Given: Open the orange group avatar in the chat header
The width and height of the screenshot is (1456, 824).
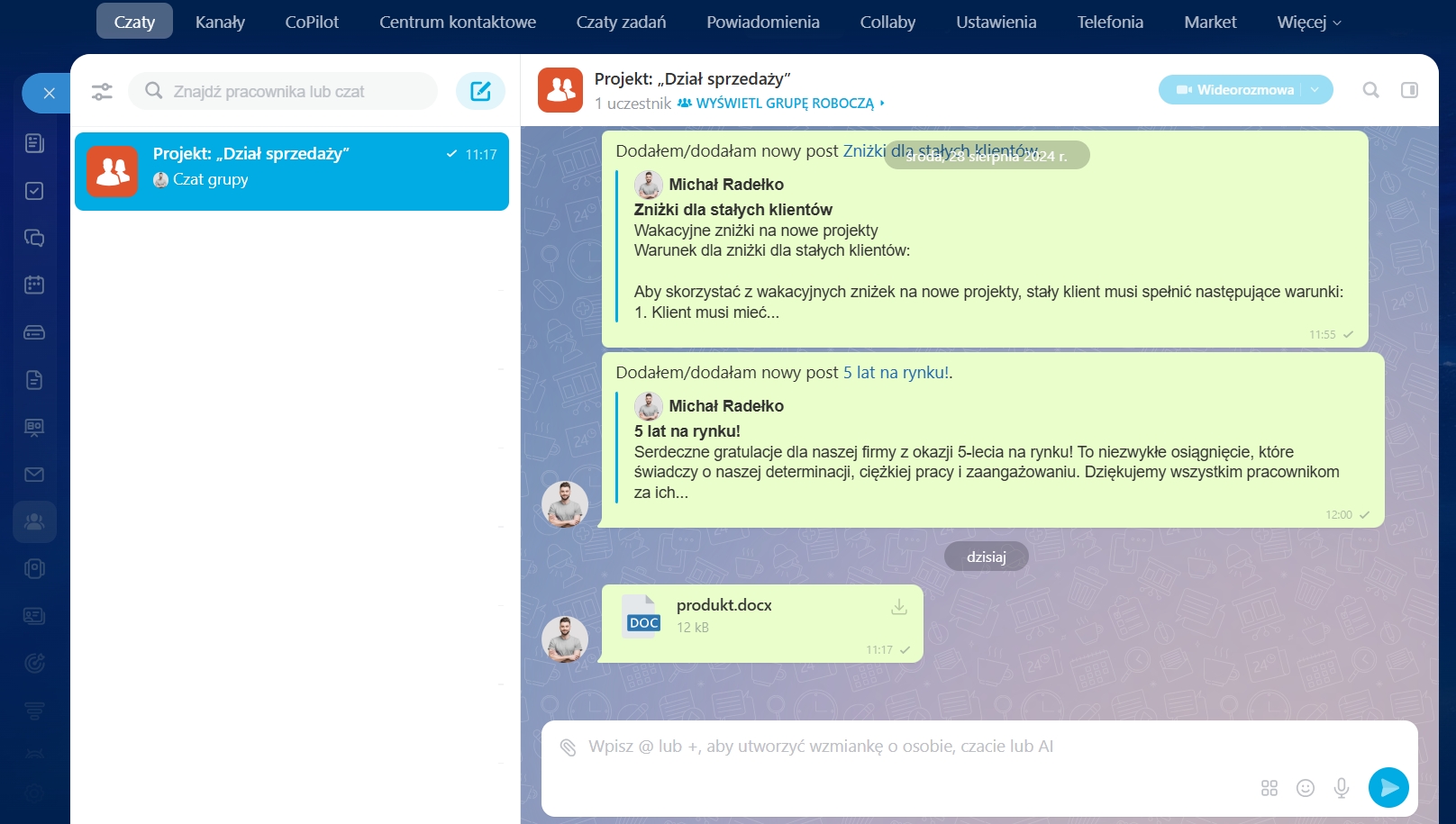Looking at the screenshot, I should click(560, 90).
